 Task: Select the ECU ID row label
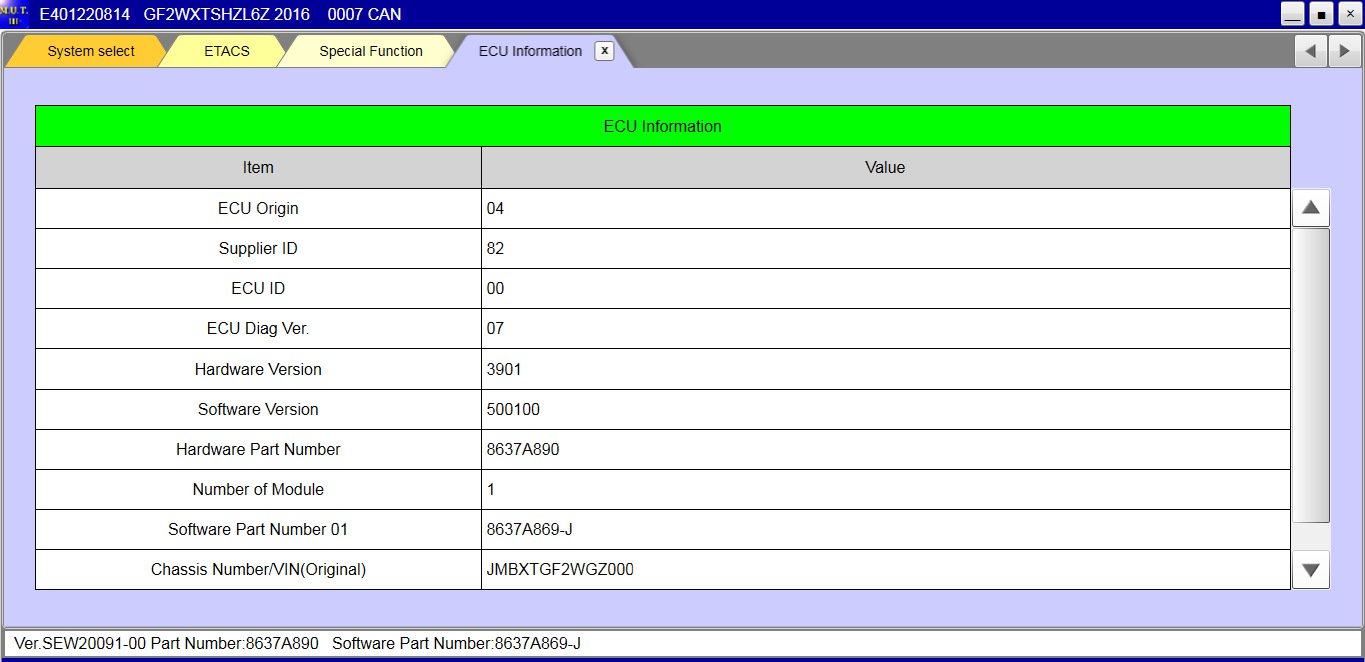click(x=258, y=289)
